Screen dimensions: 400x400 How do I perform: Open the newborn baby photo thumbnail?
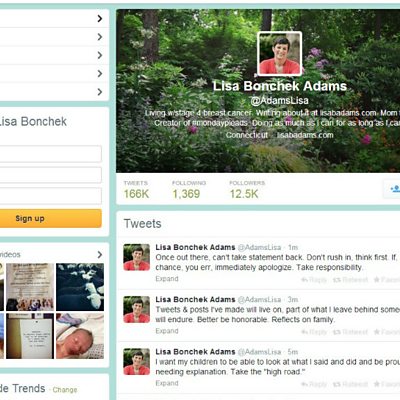80,336
